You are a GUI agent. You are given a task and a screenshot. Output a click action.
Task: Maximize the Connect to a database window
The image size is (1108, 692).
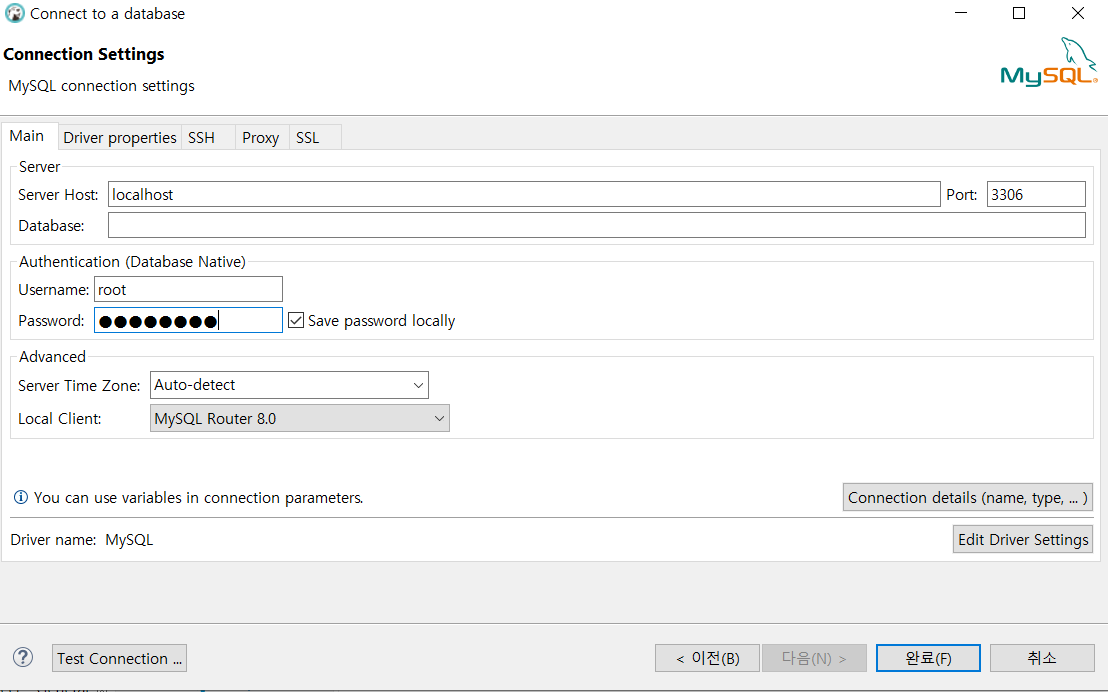[1019, 13]
